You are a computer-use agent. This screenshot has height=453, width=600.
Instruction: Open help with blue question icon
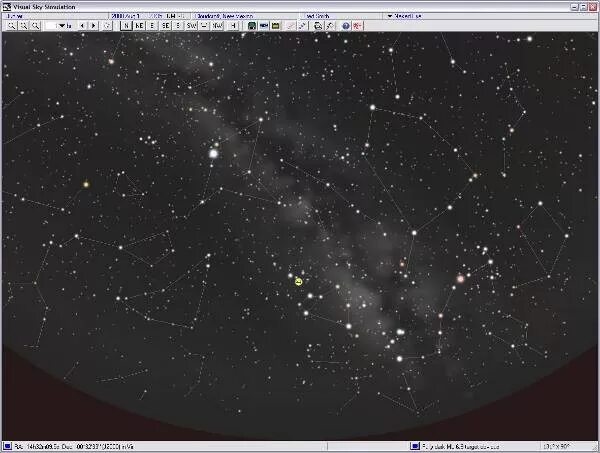coord(346,26)
